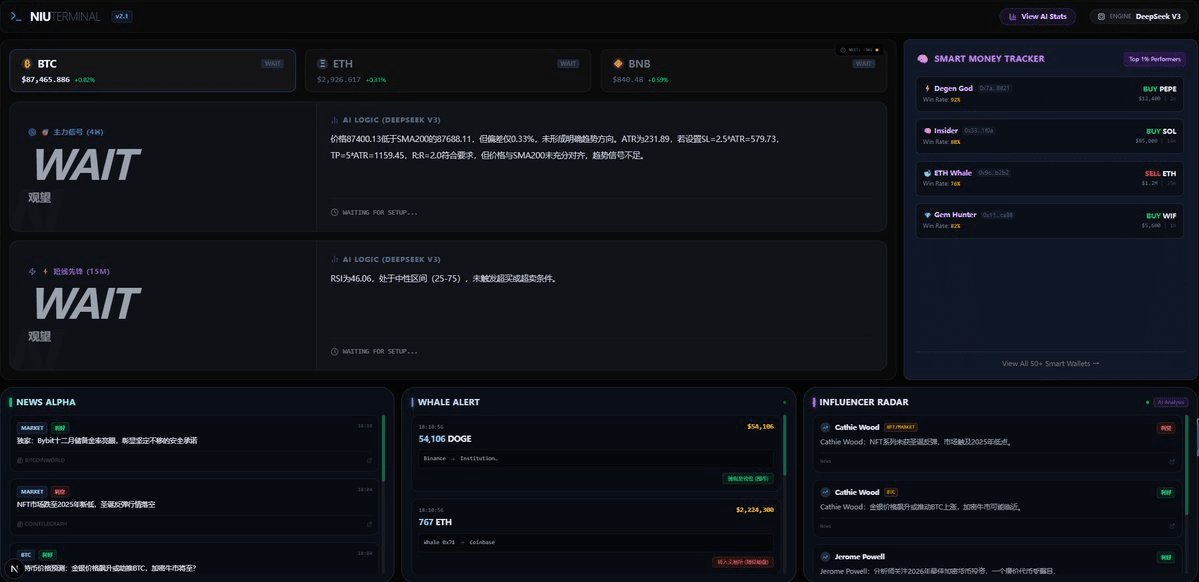Click the Ethereum coin icon

(x=322, y=63)
